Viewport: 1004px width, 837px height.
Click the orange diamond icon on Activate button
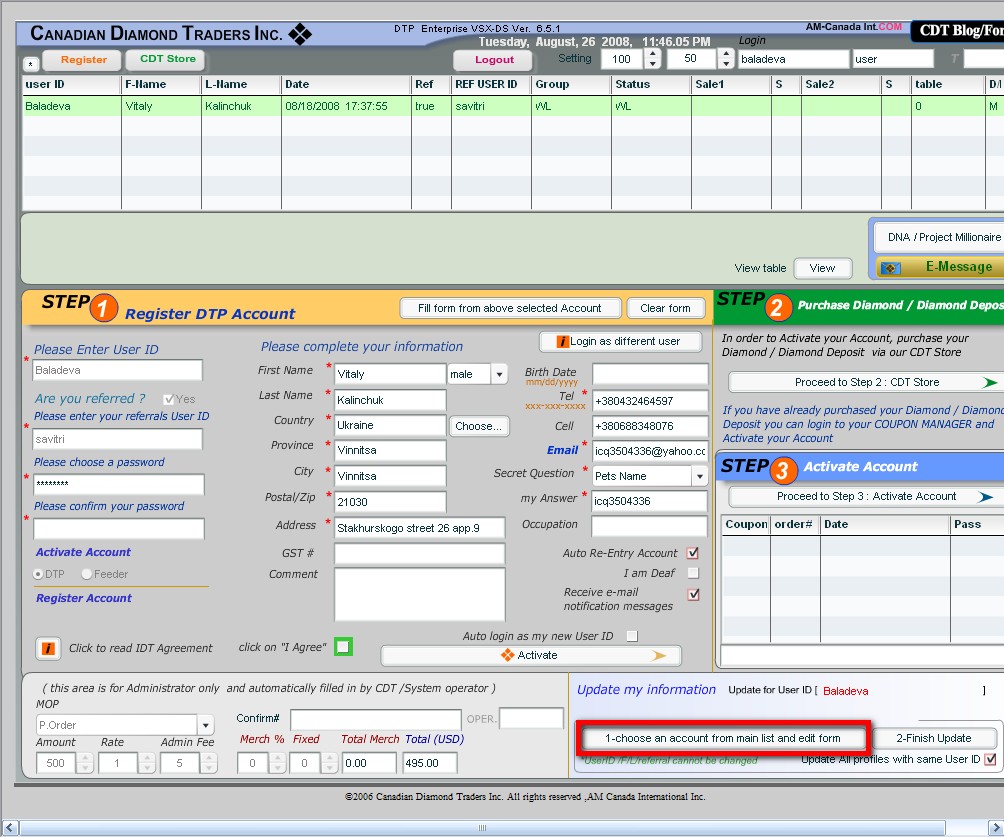tap(508, 655)
